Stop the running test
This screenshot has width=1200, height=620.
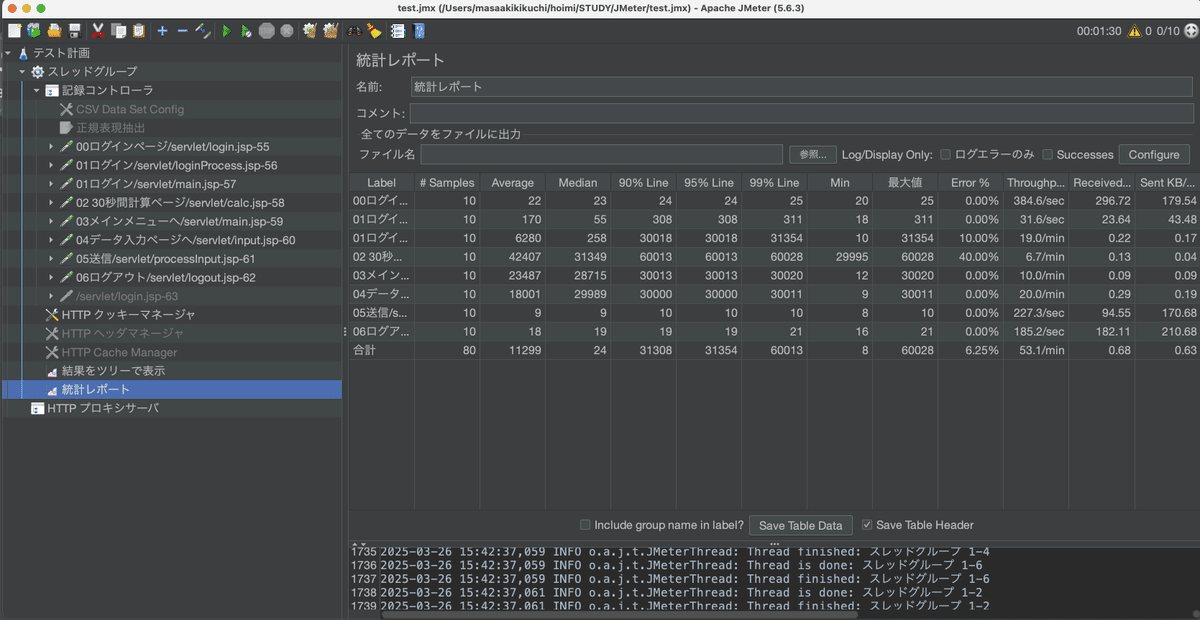coord(266,31)
